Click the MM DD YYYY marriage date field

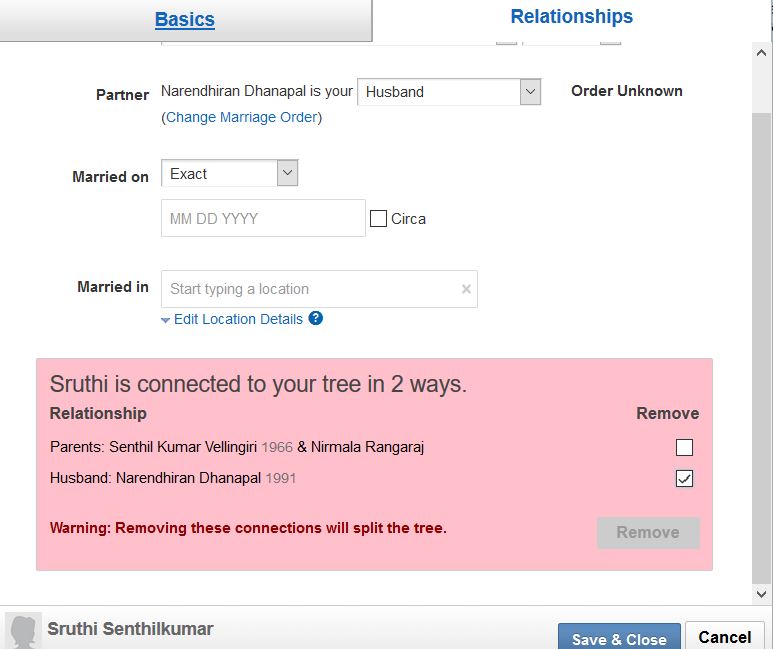click(x=263, y=219)
